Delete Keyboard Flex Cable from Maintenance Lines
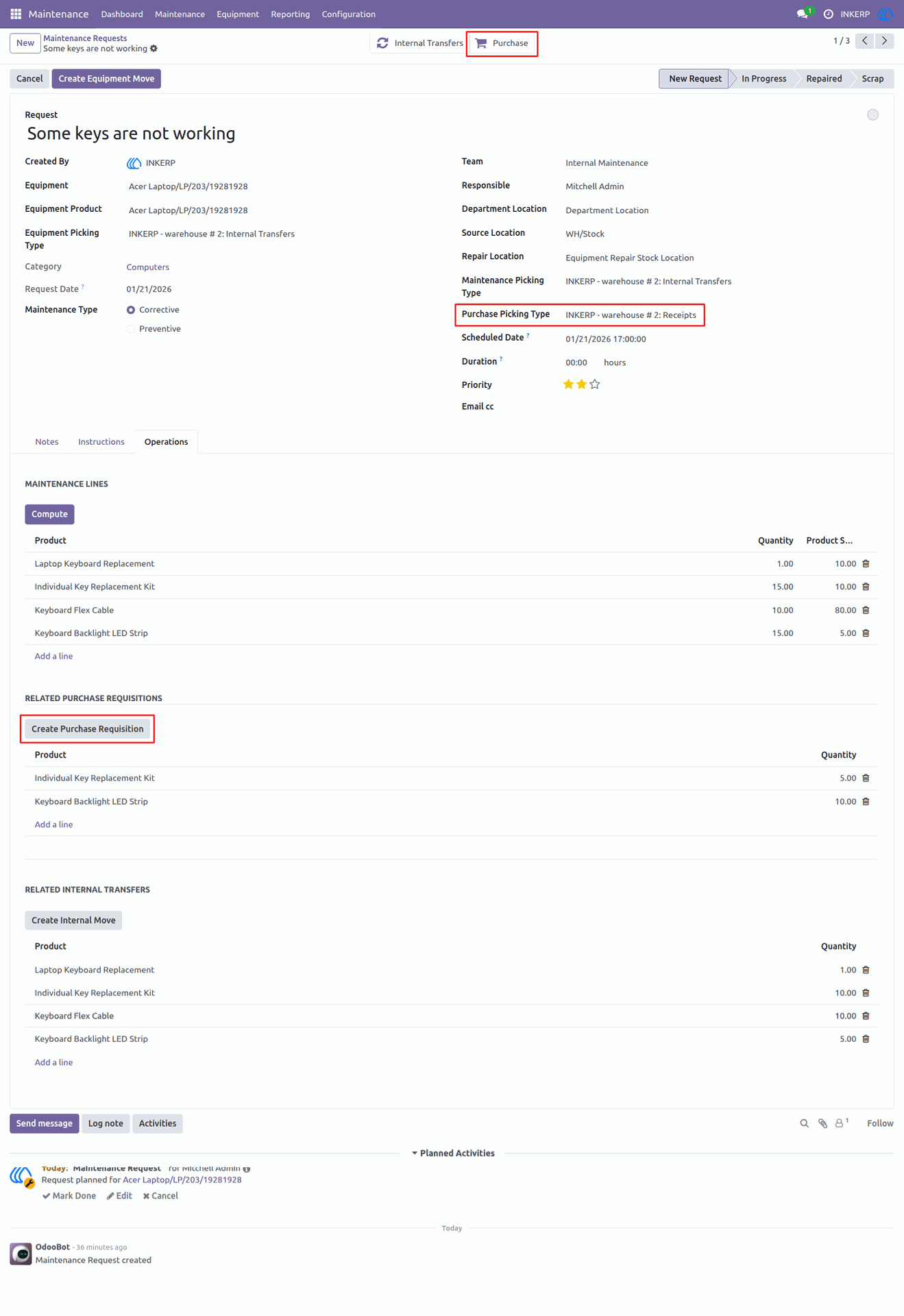 (x=866, y=610)
